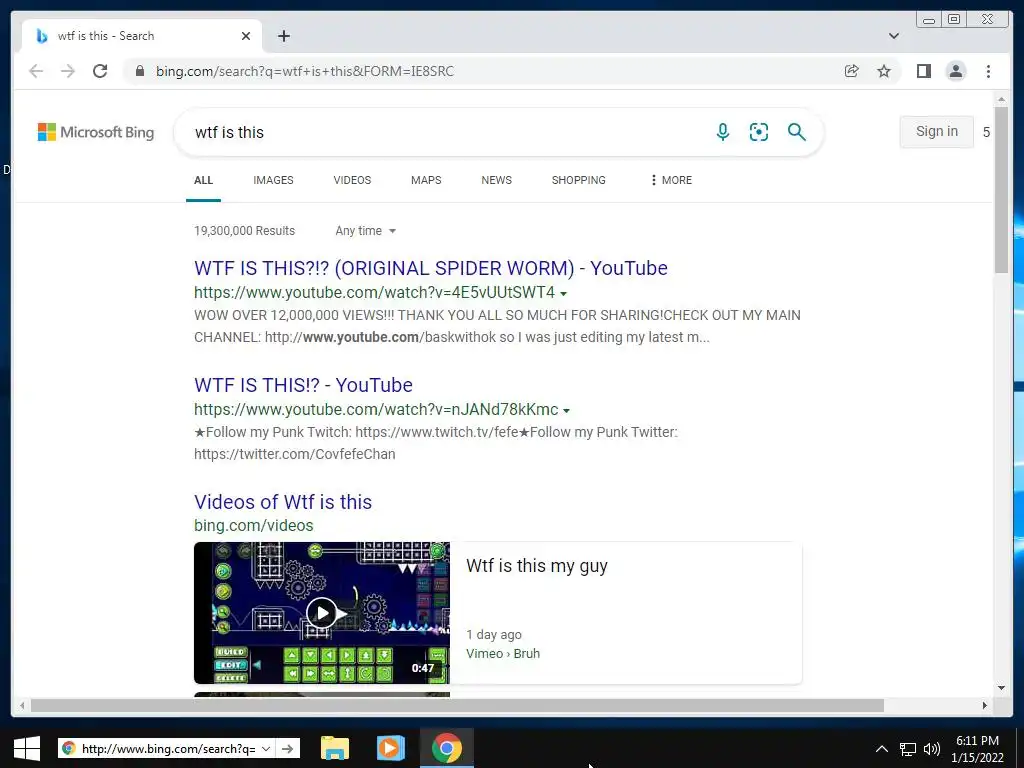
Task: Click microphone voice search icon
Action: [x=723, y=132]
